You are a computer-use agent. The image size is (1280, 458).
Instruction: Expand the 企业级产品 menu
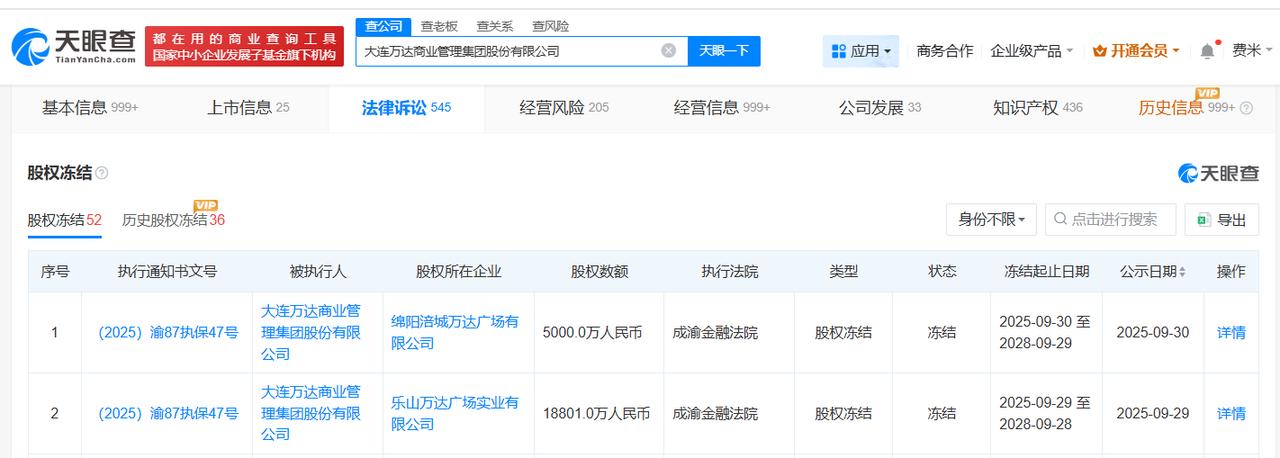point(1031,51)
